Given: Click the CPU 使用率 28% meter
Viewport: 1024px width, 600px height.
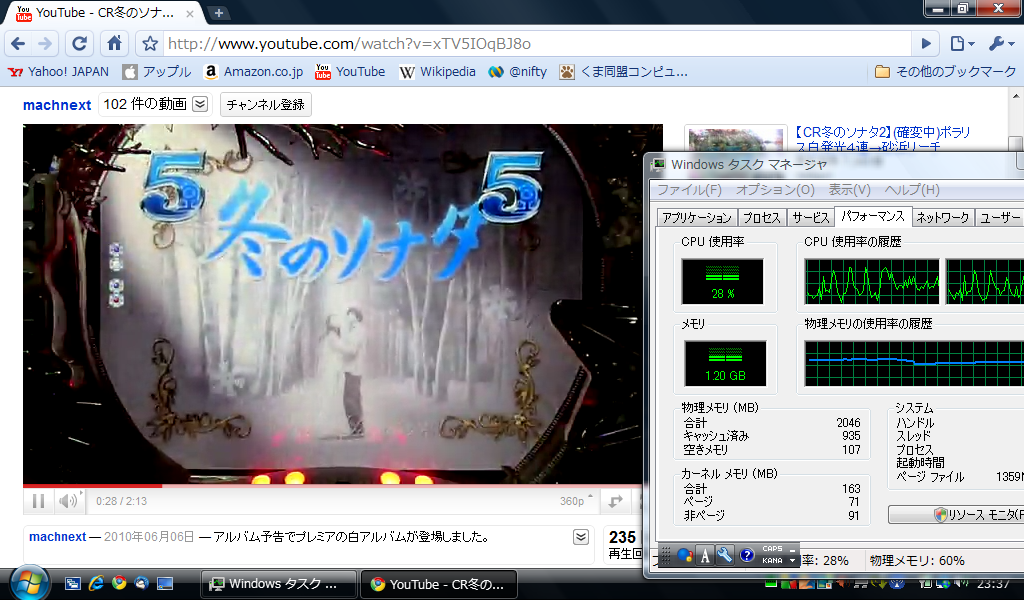Looking at the screenshot, I should pos(722,281).
